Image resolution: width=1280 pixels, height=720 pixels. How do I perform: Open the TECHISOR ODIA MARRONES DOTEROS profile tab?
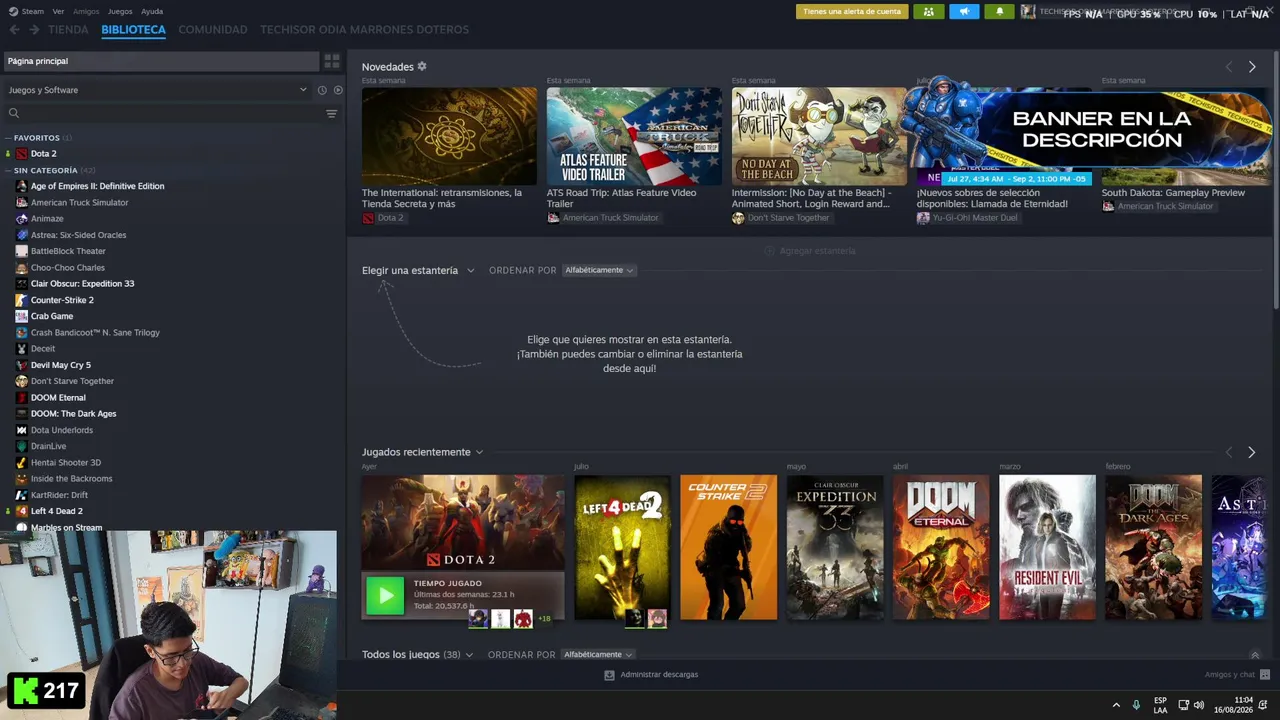tap(364, 30)
